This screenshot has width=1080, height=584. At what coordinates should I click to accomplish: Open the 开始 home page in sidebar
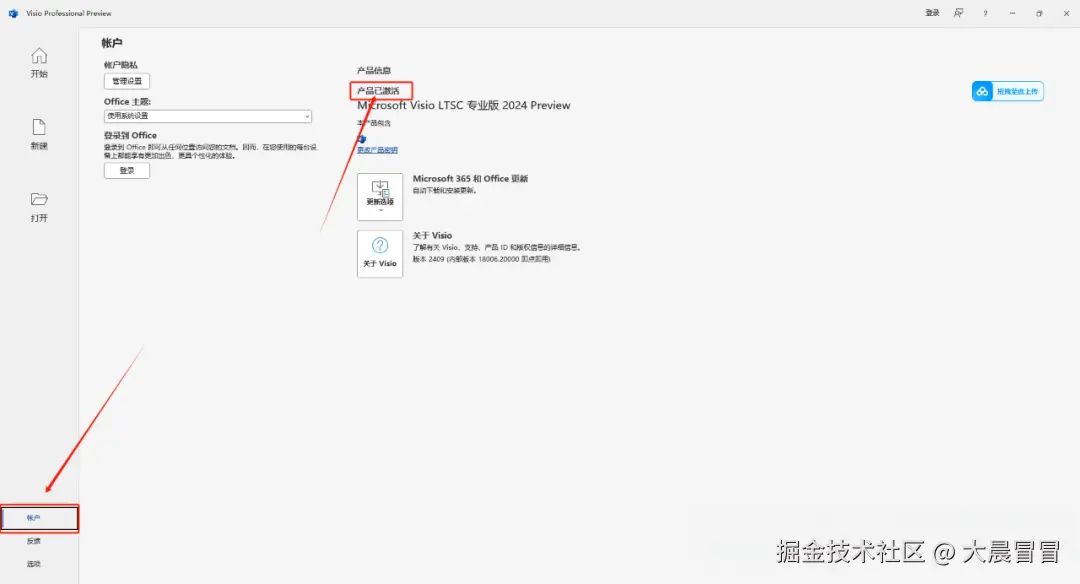39,63
